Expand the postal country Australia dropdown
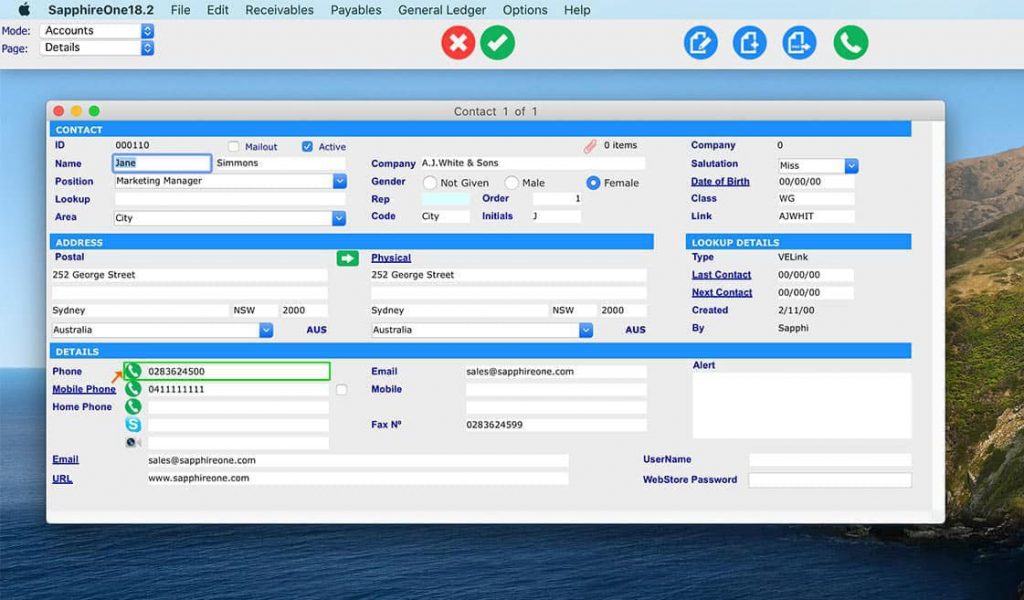The image size is (1024, 600). [x=266, y=330]
